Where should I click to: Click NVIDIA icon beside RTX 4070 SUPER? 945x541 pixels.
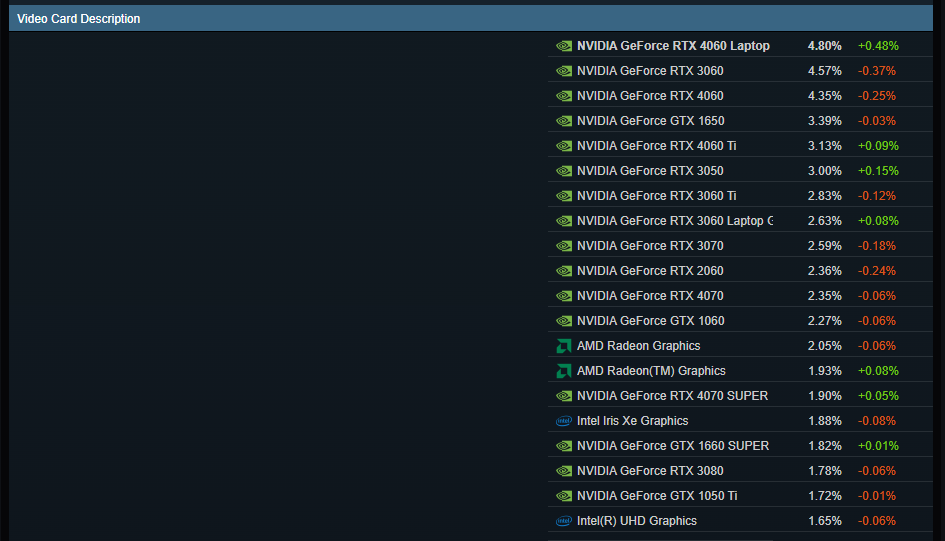pos(564,396)
